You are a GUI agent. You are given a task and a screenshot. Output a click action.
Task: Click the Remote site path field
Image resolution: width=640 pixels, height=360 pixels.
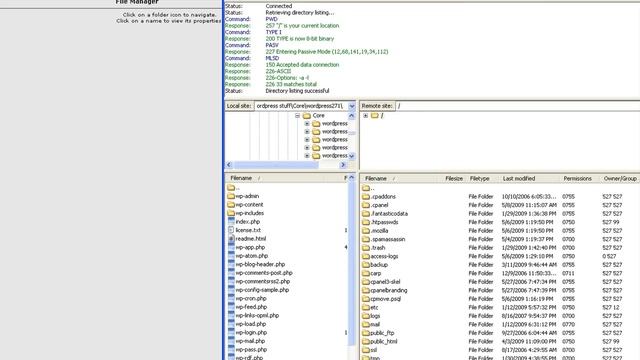point(517,106)
